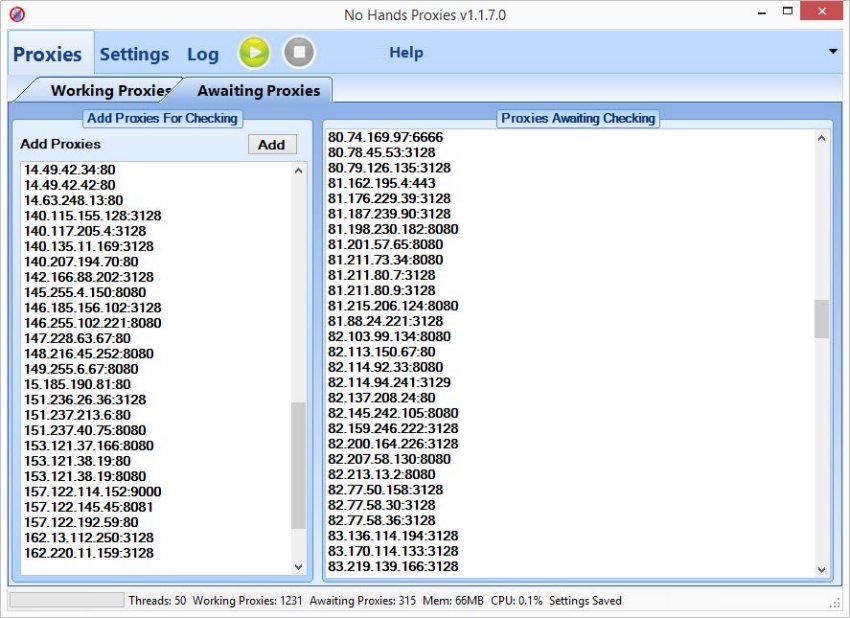Click the grey Stop button
The height and width of the screenshot is (618, 850).
[299, 52]
